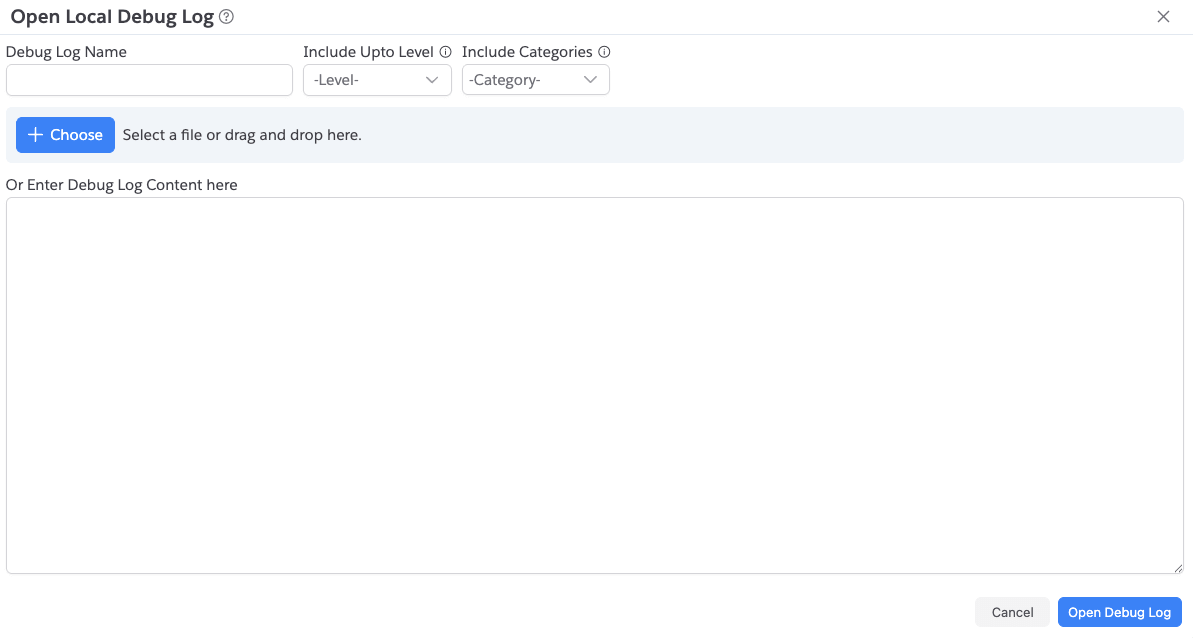Click the Cancel button

(x=1012, y=612)
